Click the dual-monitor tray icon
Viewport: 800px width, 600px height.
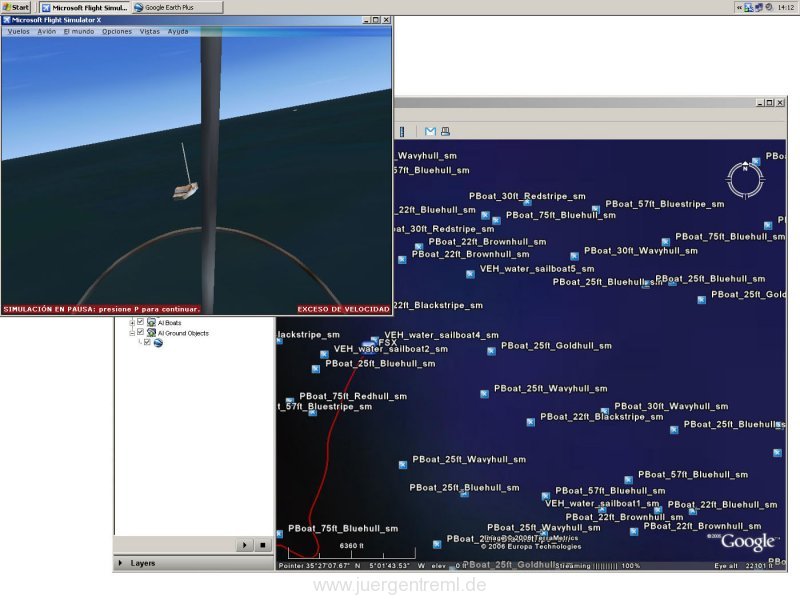click(x=759, y=7)
